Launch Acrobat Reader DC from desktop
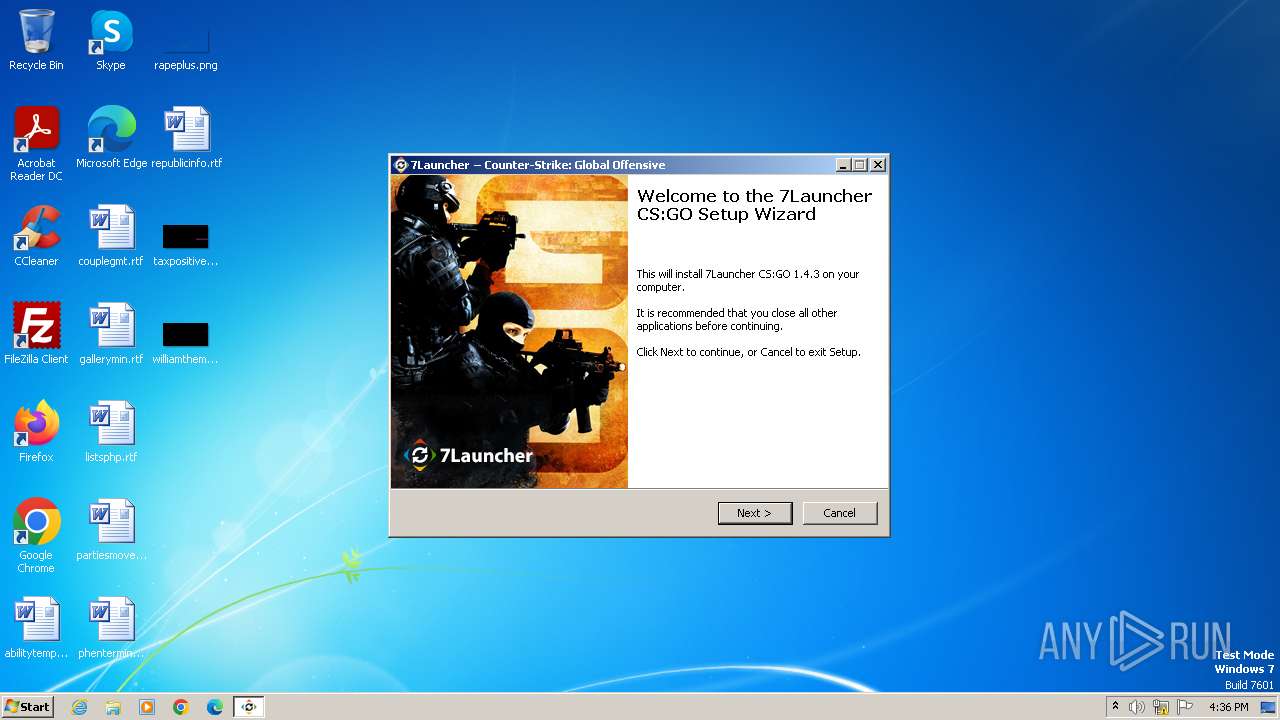Screen dimensions: 1280x720 [x=36, y=143]
